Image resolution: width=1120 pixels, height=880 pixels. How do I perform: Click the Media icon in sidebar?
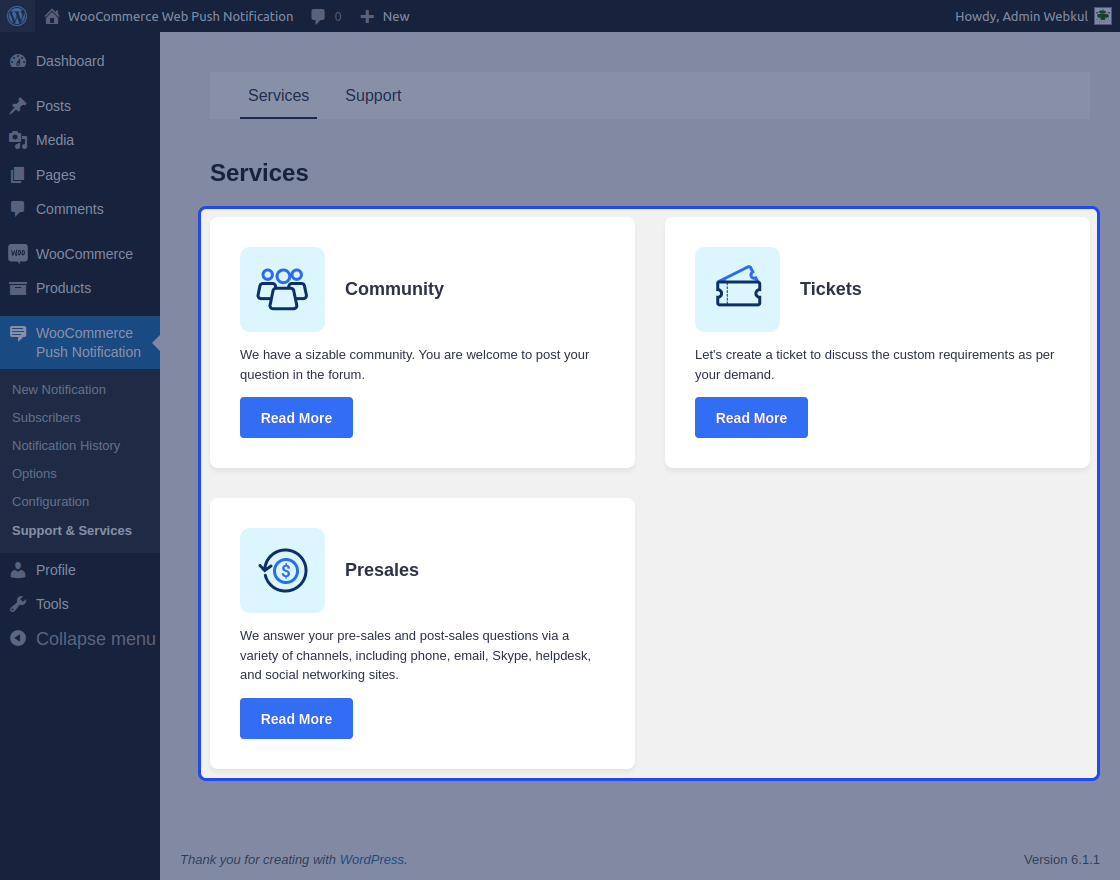18,141
